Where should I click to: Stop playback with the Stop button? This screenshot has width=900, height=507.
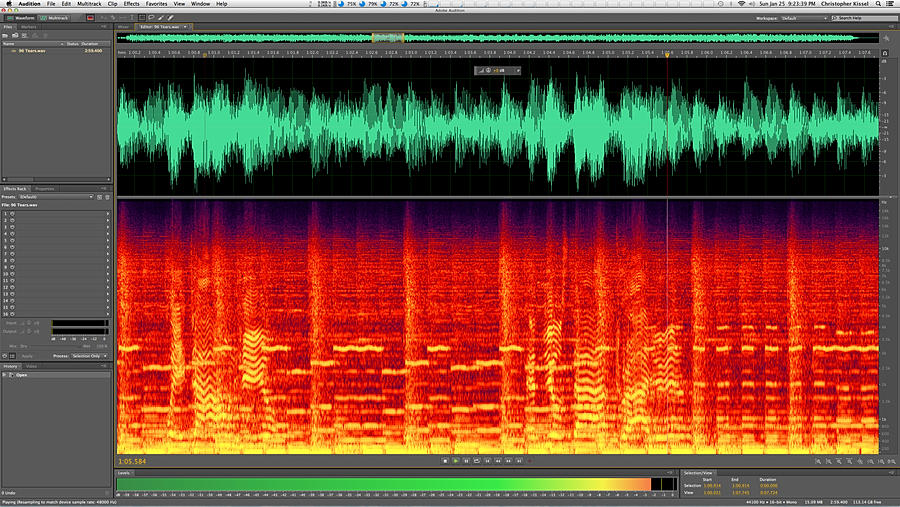point(445,460)
